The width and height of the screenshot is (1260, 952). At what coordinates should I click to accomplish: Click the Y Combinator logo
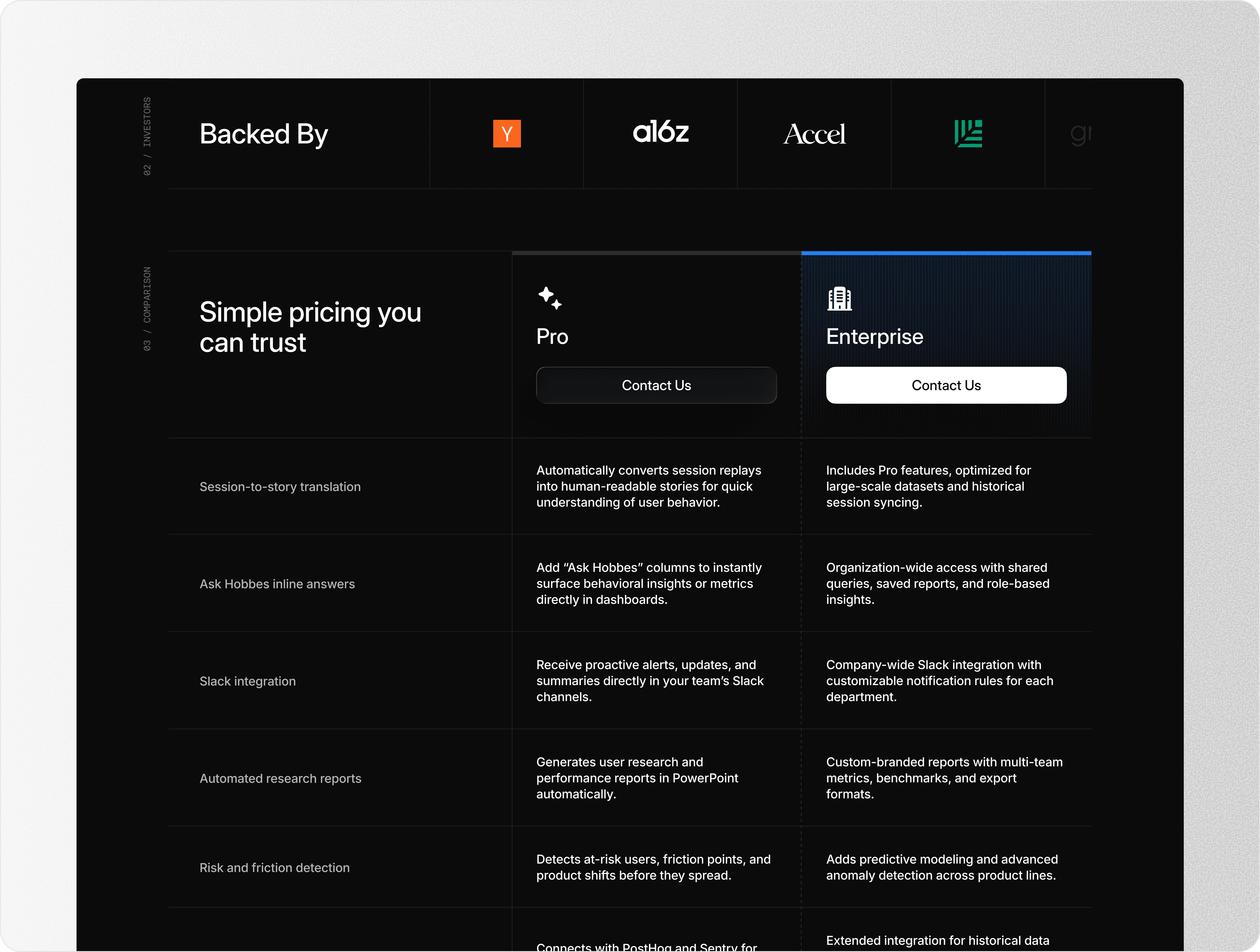[506, 134]
